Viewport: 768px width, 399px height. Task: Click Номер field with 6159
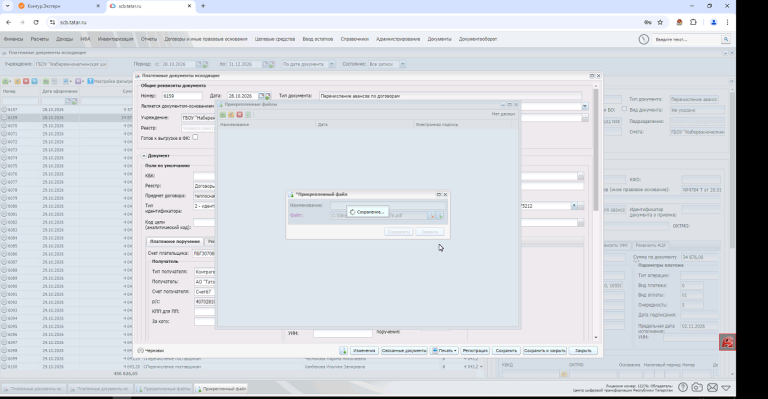[x=182, y=96]
